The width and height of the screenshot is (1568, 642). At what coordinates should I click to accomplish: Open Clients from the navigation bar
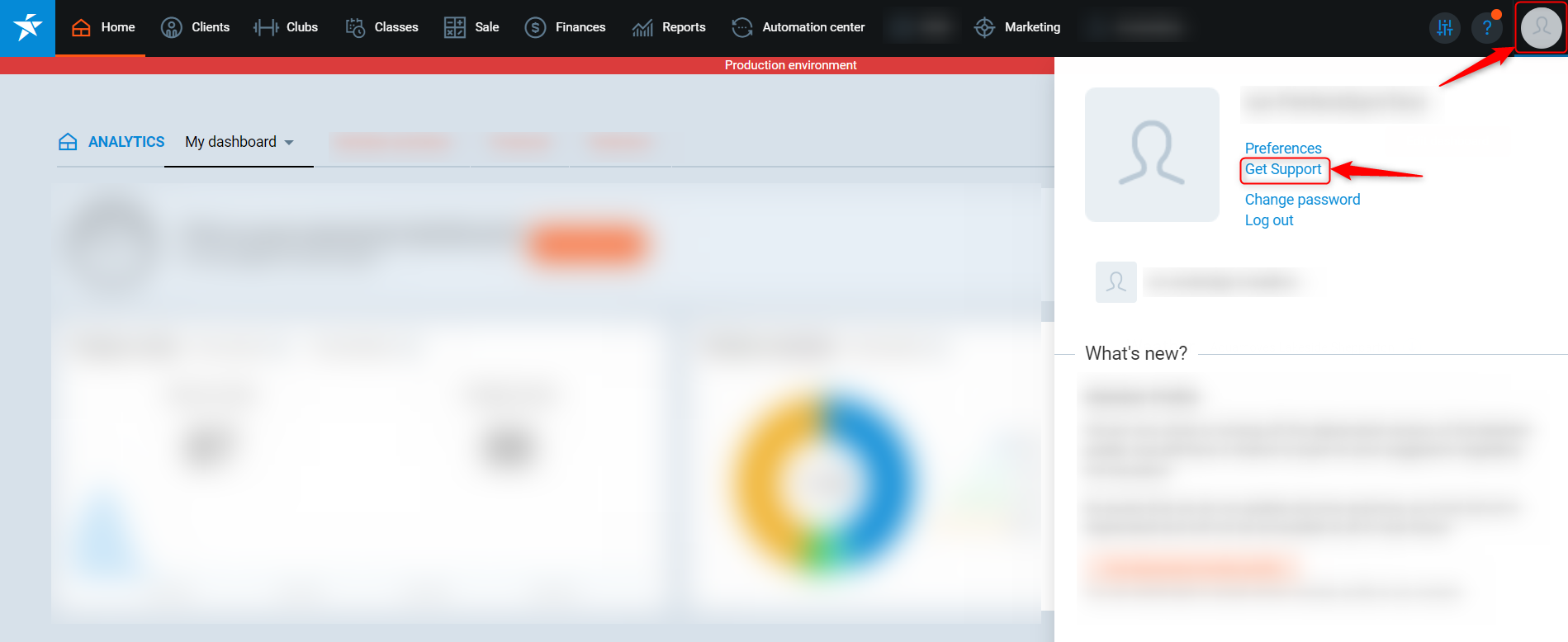pyautogui.click(x=195, y=27)
